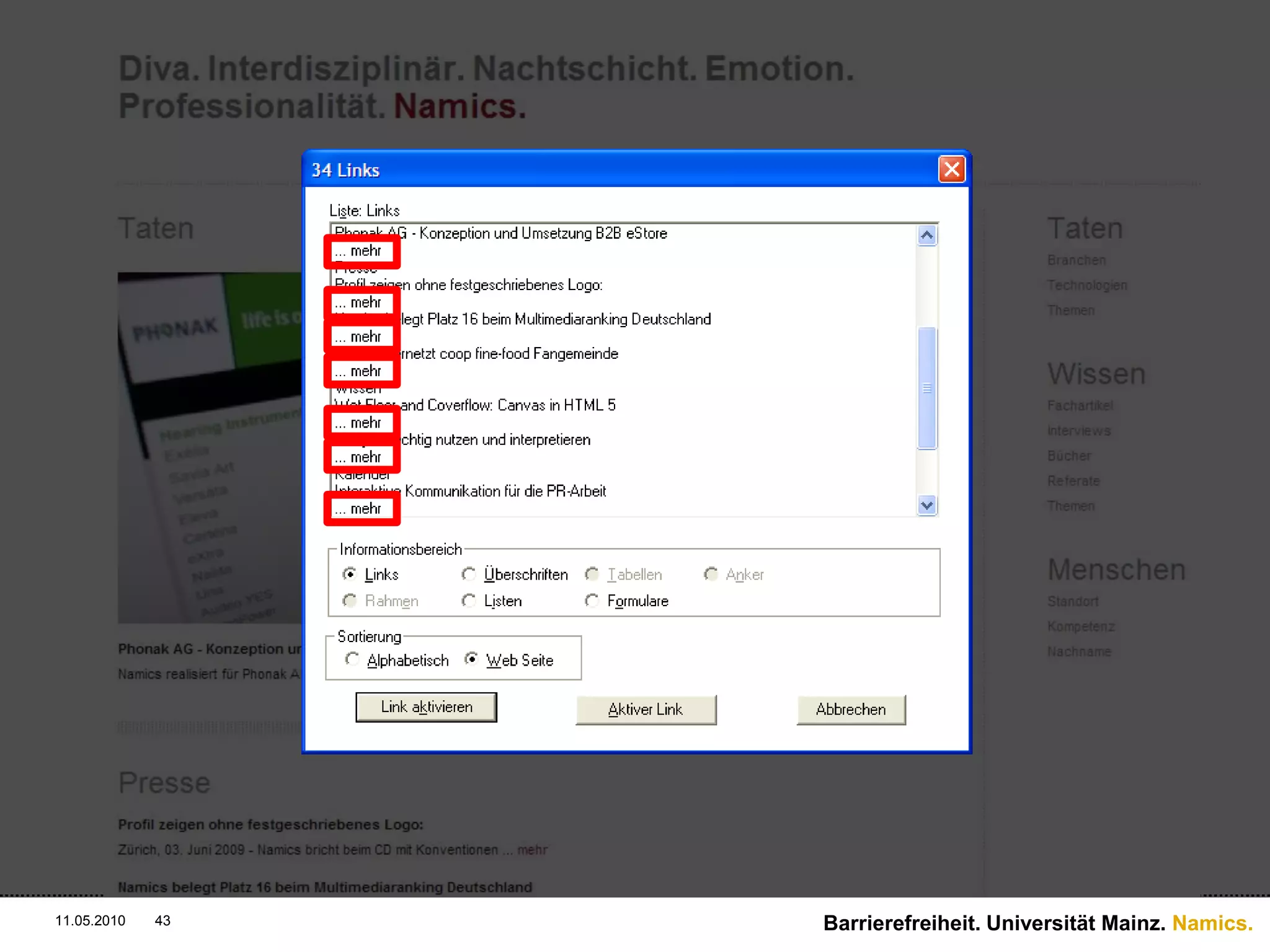Open Branchen link in background page
Image resolution: width=1270 pixels, height=952 pixels.
[x=1077, y=260]
